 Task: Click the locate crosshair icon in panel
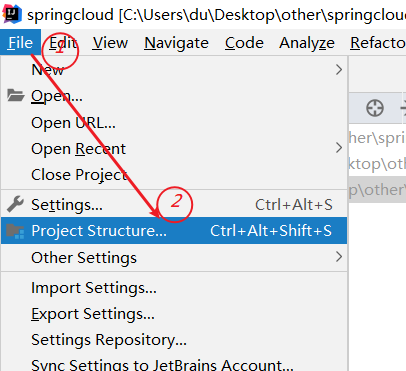point(375,108)
